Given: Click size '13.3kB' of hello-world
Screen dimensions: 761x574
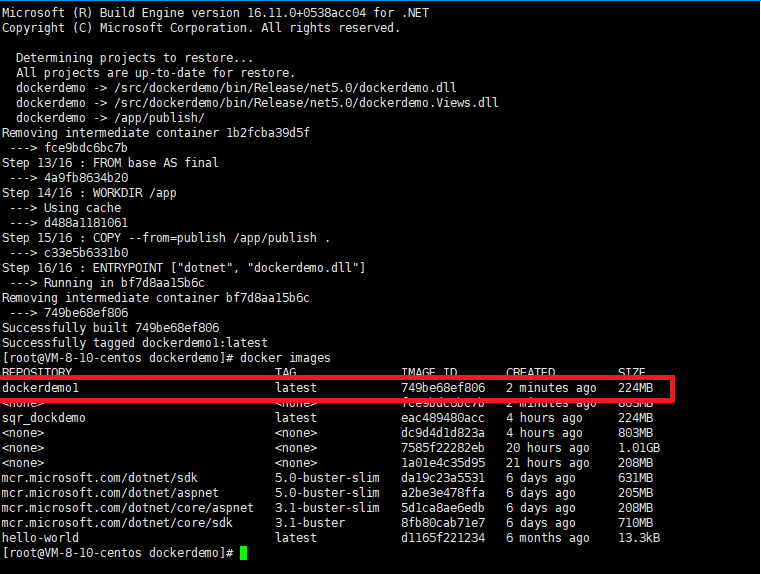Looking at the screenshot, I should (639, 538).
